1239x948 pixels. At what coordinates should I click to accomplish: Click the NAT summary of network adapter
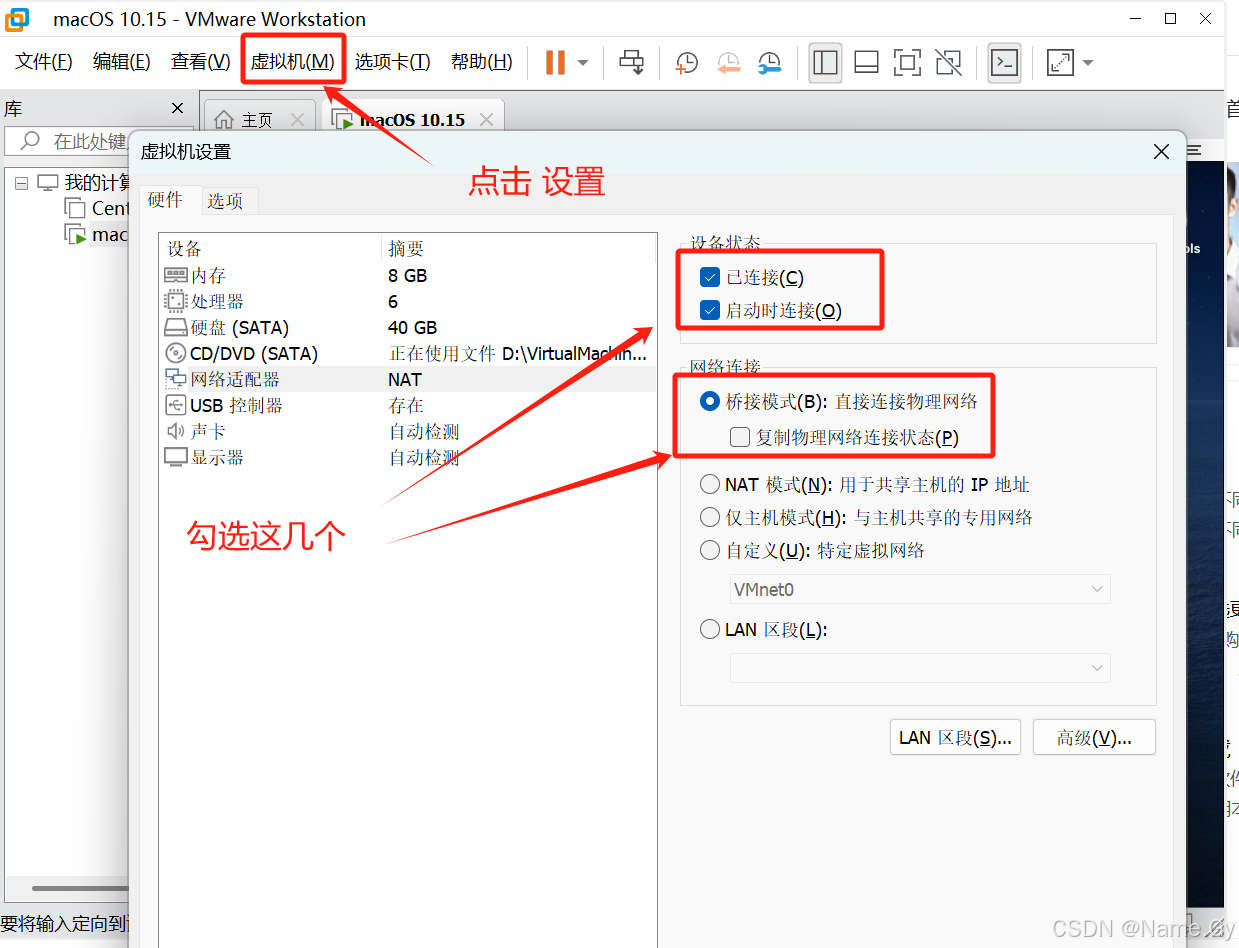[x=405, y=379]
